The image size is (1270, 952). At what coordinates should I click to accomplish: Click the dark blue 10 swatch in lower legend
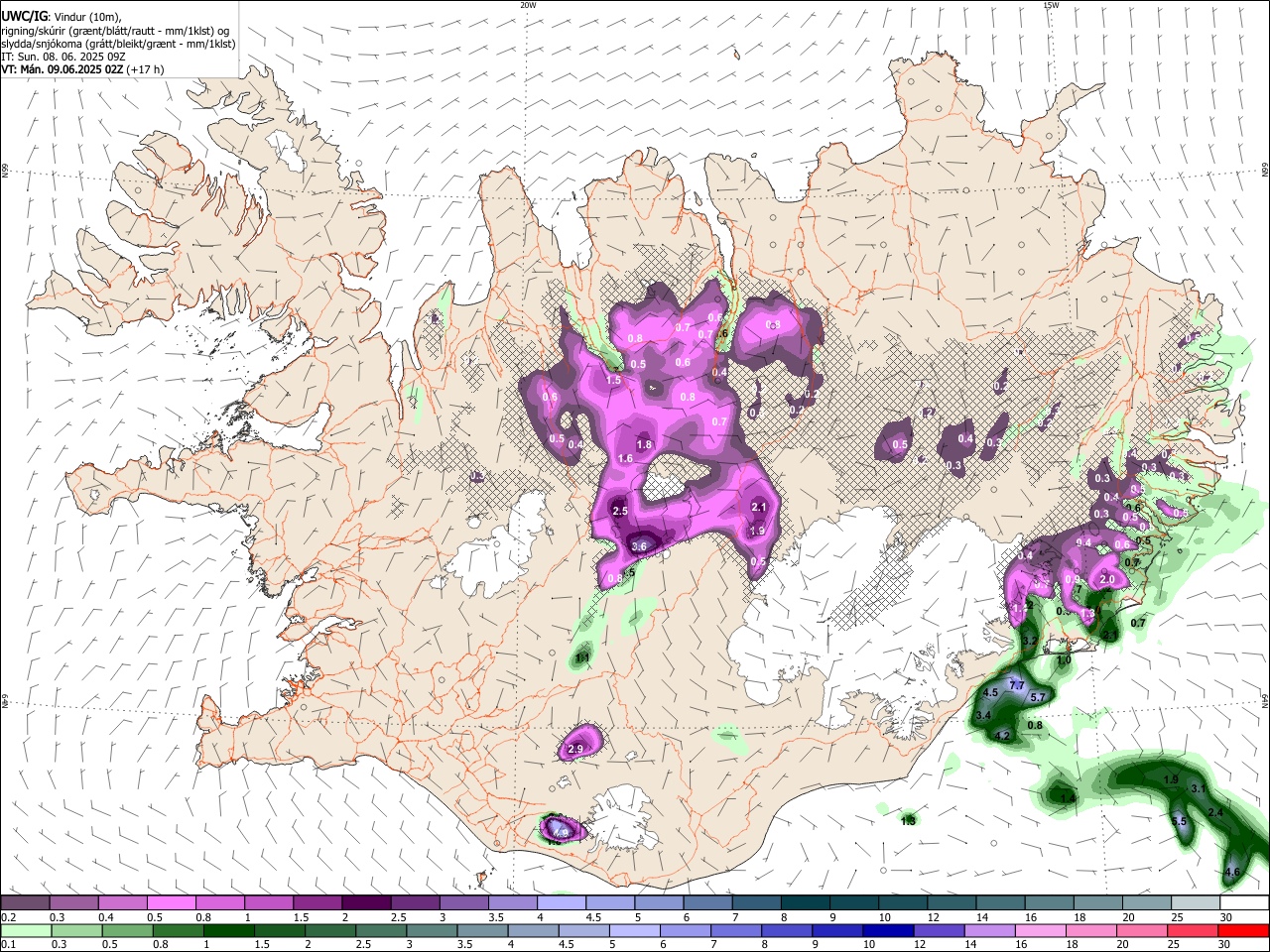pyautogui.click(x=889, y=930)
